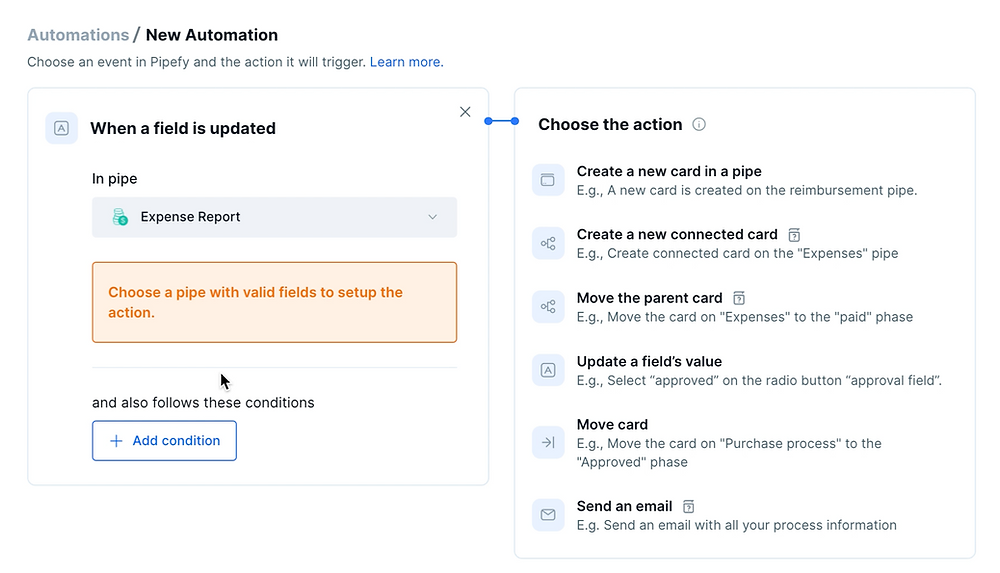Open the Expense Report pipe selector
The image size is (1000, 573).
pyautogui.click(x=274, y=217)
